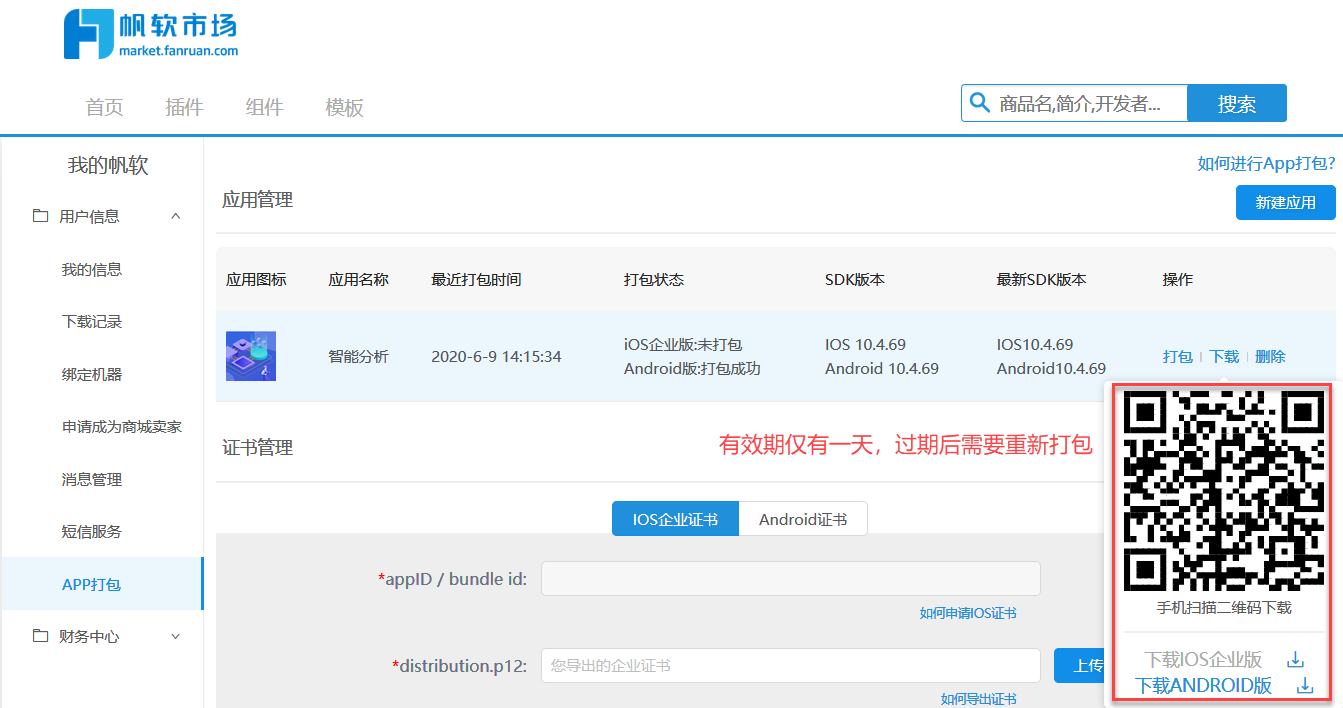Click the 最近打包时间 column header
Screen dimensions: 1343x708
click(x=476, y=279)
